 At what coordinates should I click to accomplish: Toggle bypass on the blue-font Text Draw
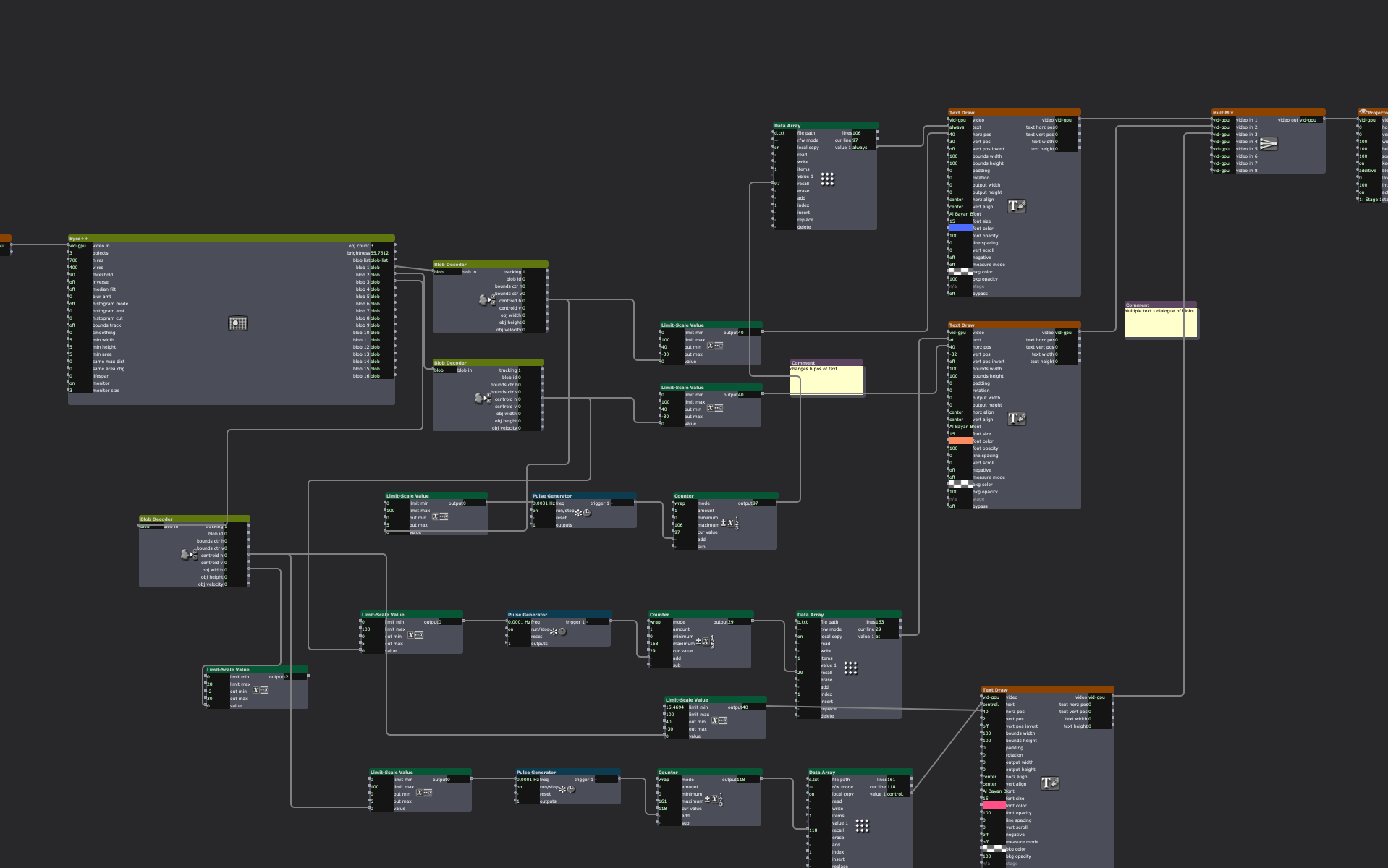coord(960,294)
